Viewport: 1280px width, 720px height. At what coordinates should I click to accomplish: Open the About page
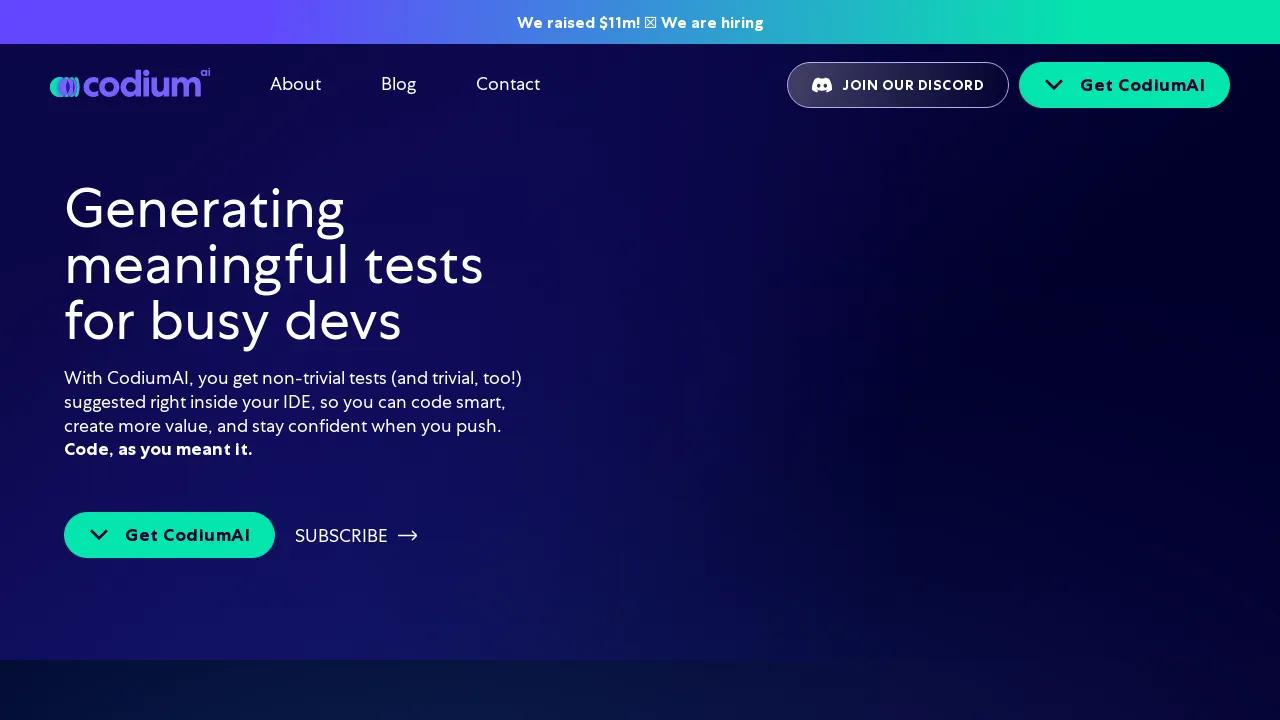tap(295, 84)
